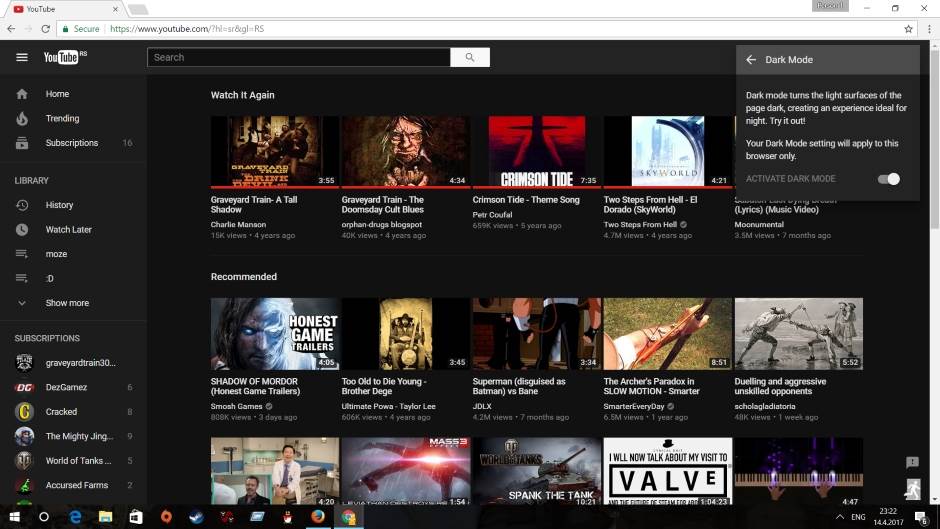Open Accursed Farms channel avatar
Image resolution: width=940 pixels, height=529 pixels.
click(24, 485)
